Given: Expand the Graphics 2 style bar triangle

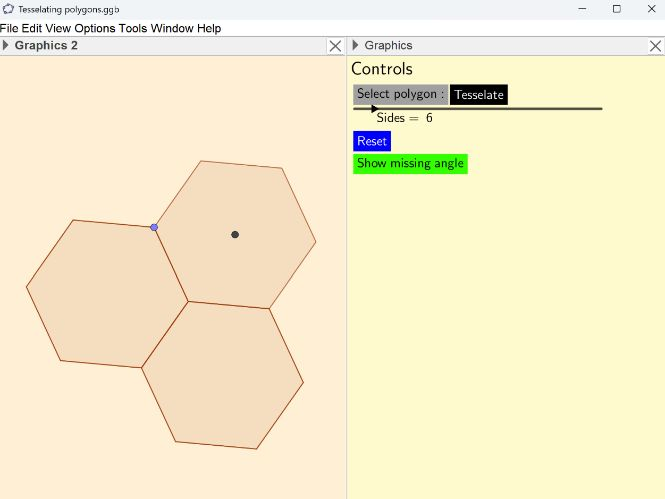Looking at the screenshot, I should [x=6, y=45].
